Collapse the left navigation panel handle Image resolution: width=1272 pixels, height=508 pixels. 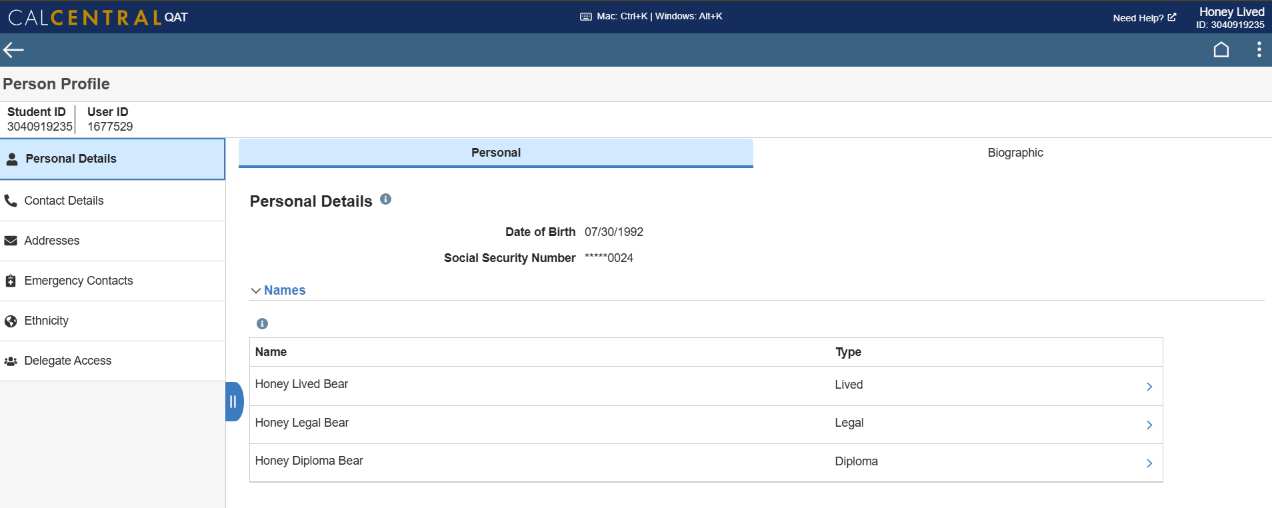233,402
